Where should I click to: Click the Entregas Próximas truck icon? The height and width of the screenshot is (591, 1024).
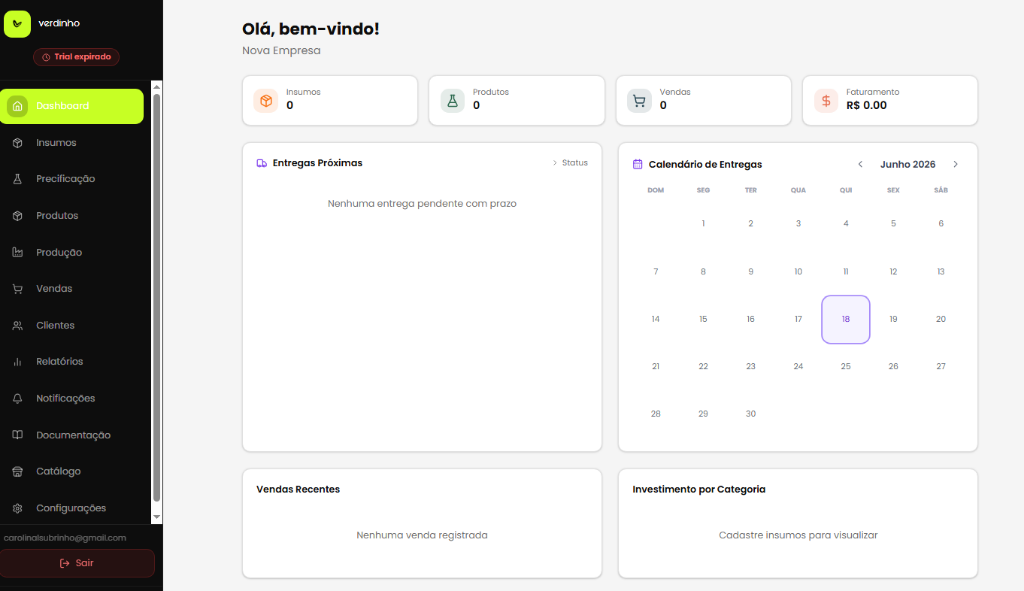point(261,163)
